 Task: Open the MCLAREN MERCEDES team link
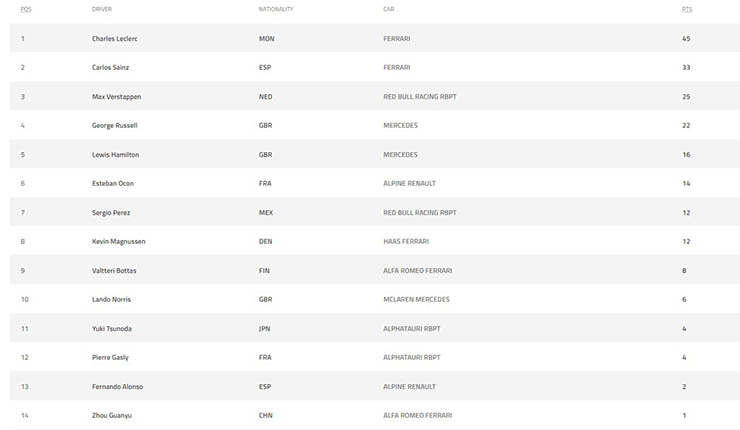(416, 300)
